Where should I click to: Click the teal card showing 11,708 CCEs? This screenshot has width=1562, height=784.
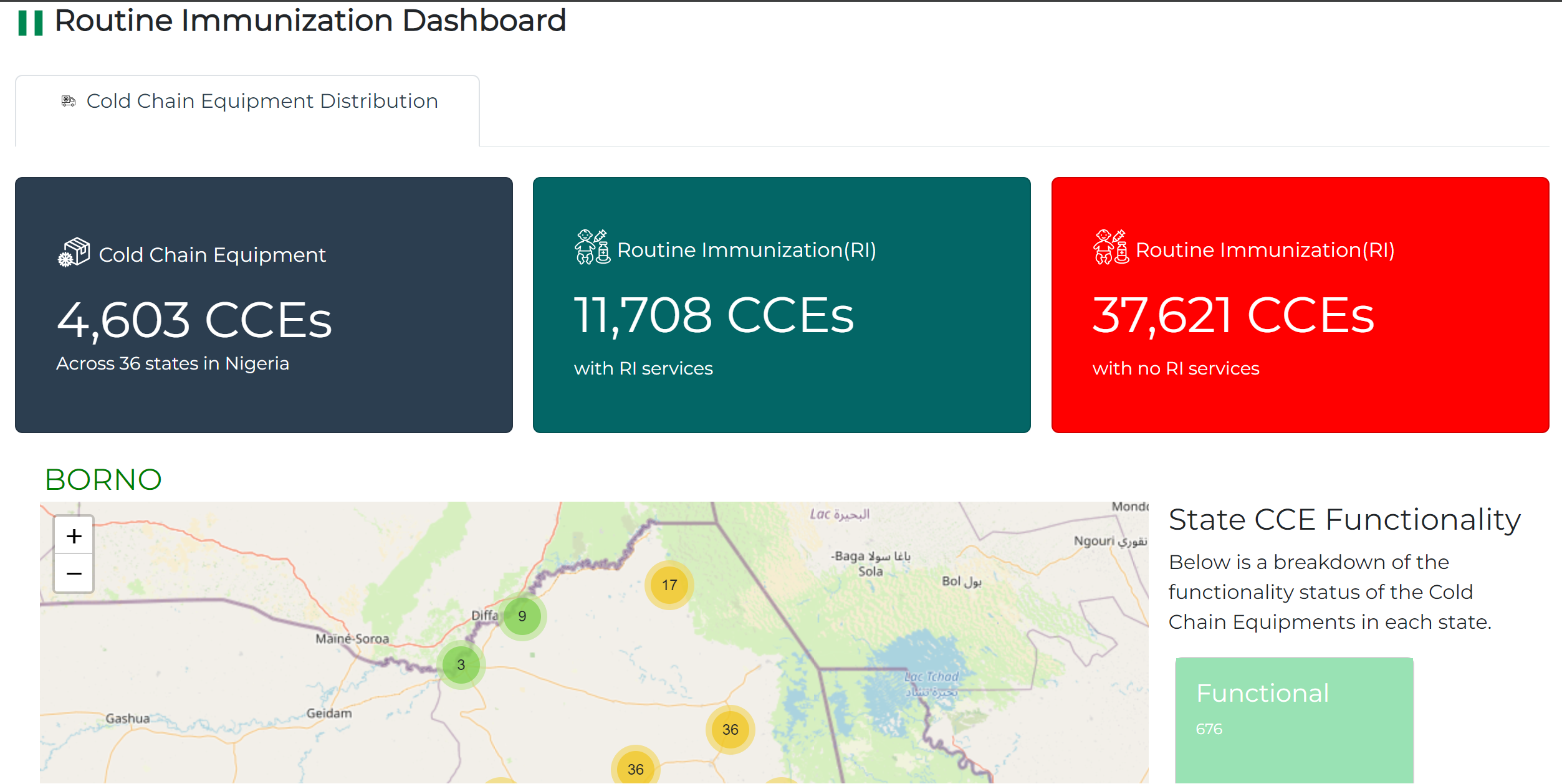[781, 304]
